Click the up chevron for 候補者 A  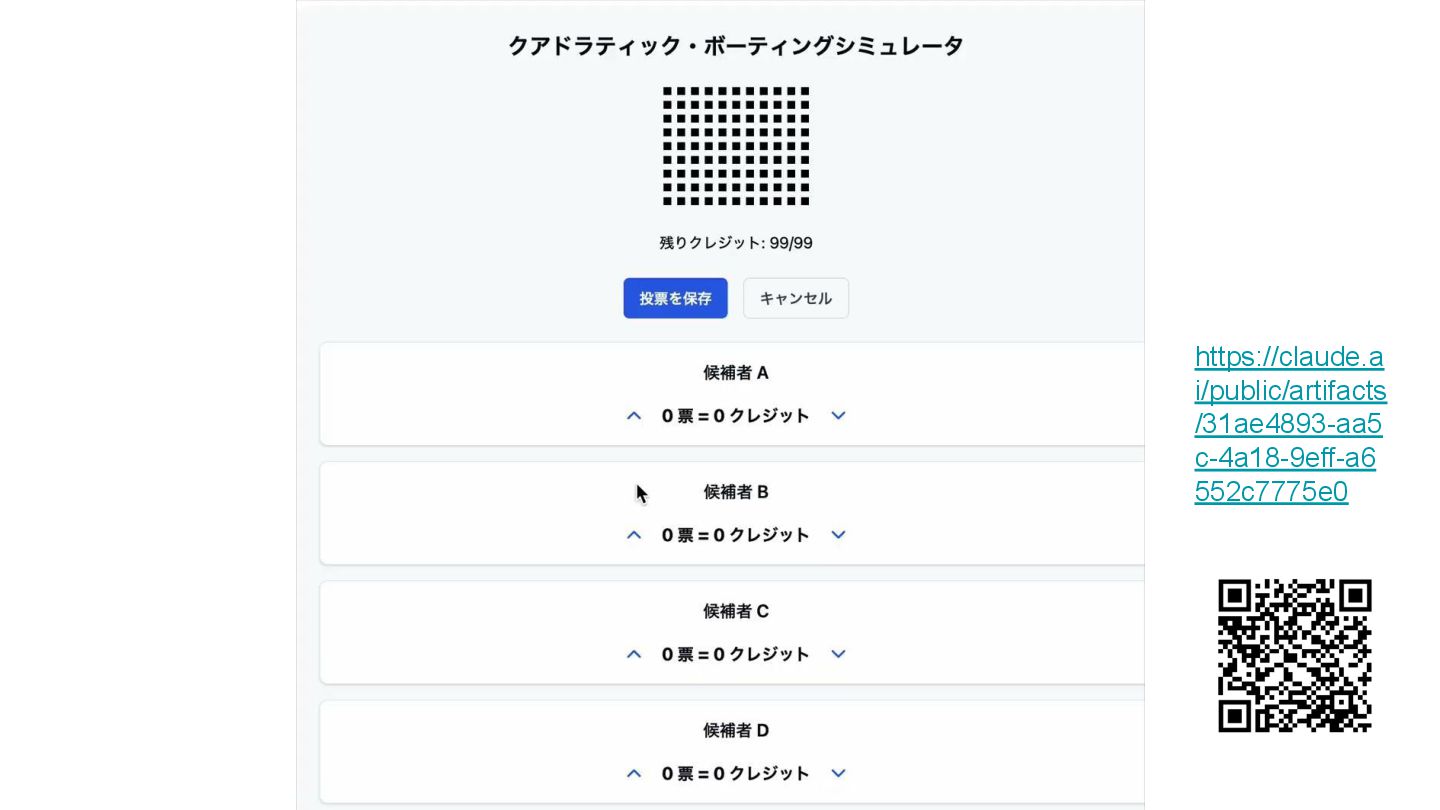point(634,416)
